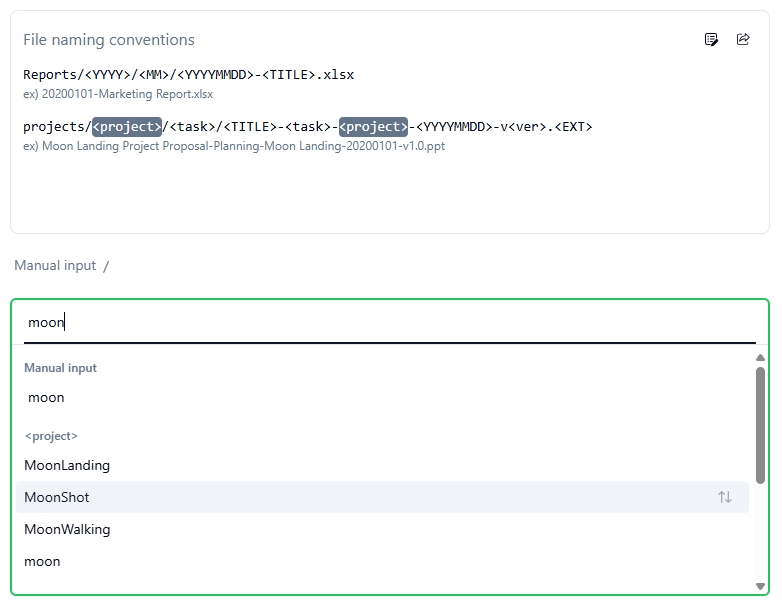
Task: Click the Moon Landing Project Proposal example text
Action: [234, 146]
